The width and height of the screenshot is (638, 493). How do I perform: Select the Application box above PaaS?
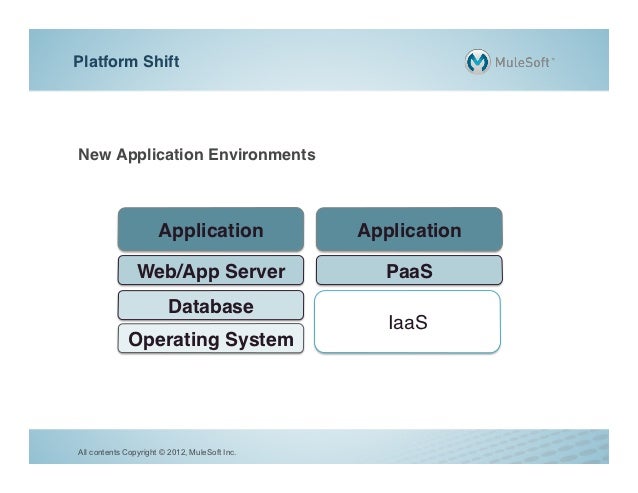pos(409,229)
